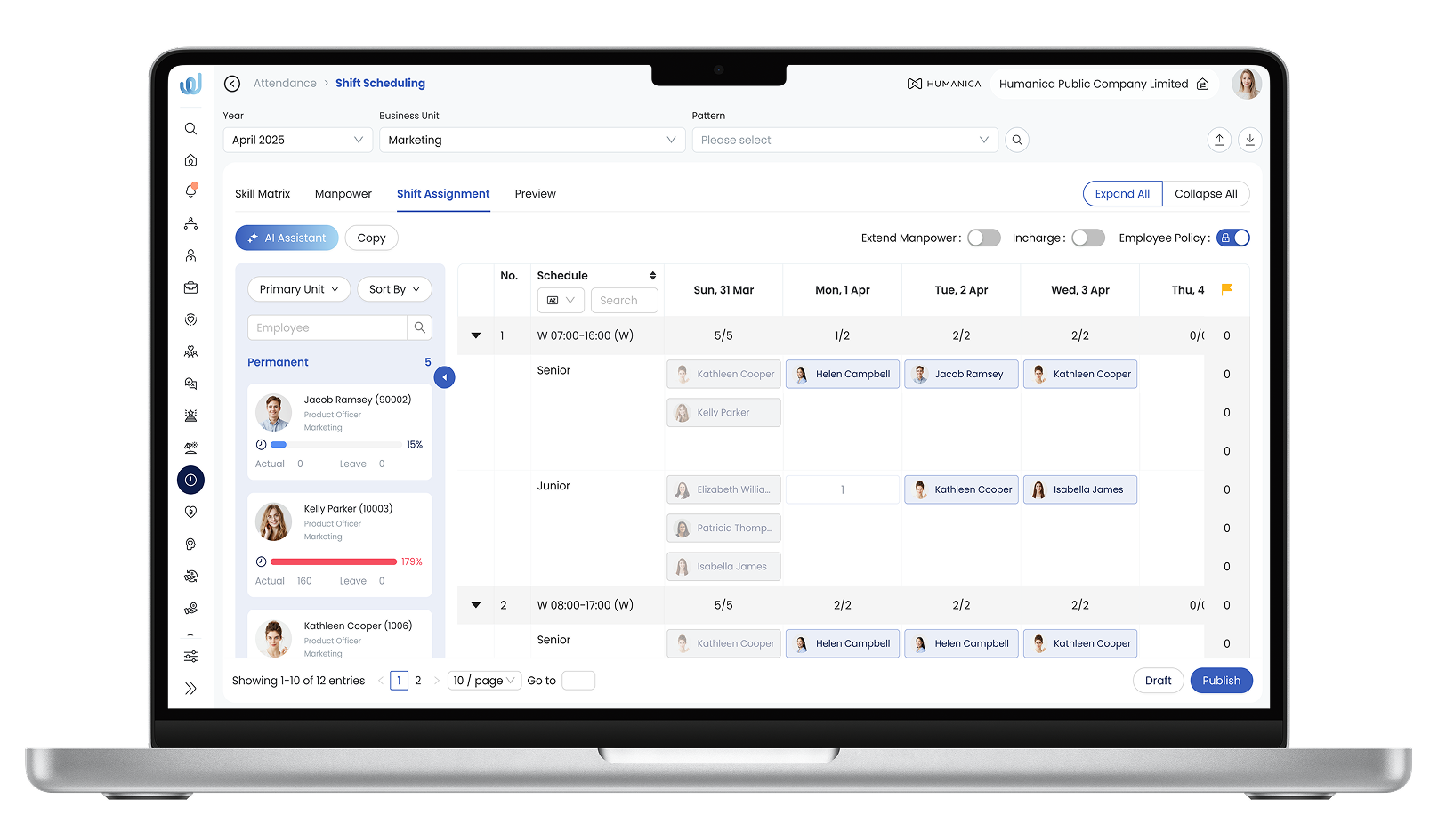Expand sidebar with double chevron icon
This screenshot has width=1438, height=840.
click(x=190, y=688)
